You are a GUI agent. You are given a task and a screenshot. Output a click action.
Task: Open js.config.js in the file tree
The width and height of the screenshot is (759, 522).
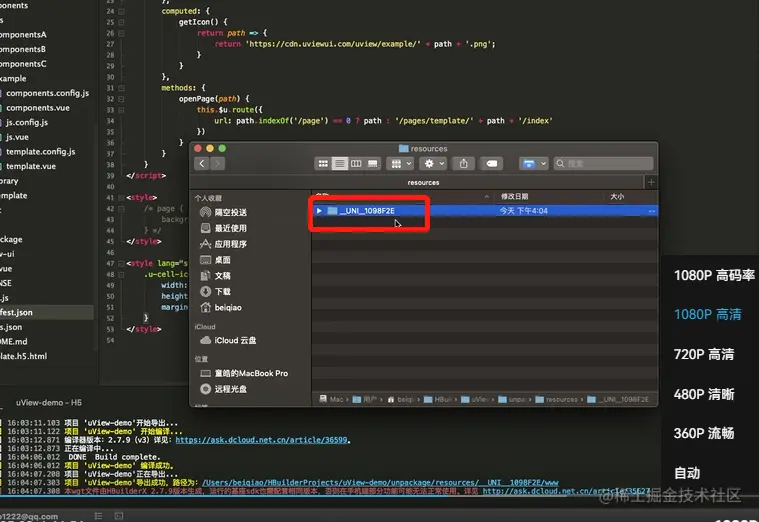coord(27,122)
